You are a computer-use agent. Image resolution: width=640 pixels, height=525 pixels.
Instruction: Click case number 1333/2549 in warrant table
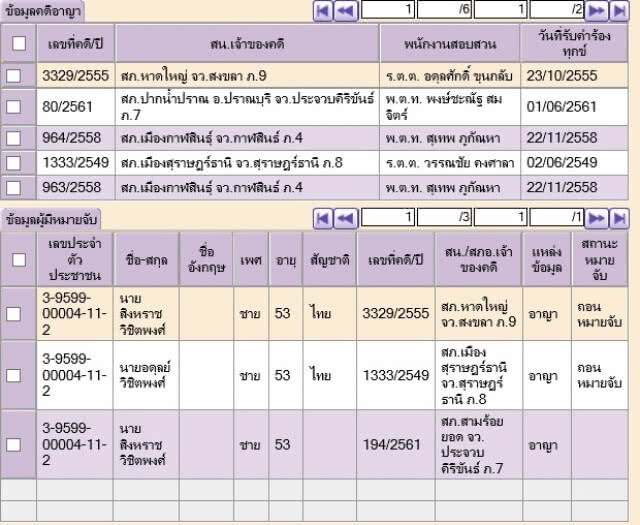396,376
